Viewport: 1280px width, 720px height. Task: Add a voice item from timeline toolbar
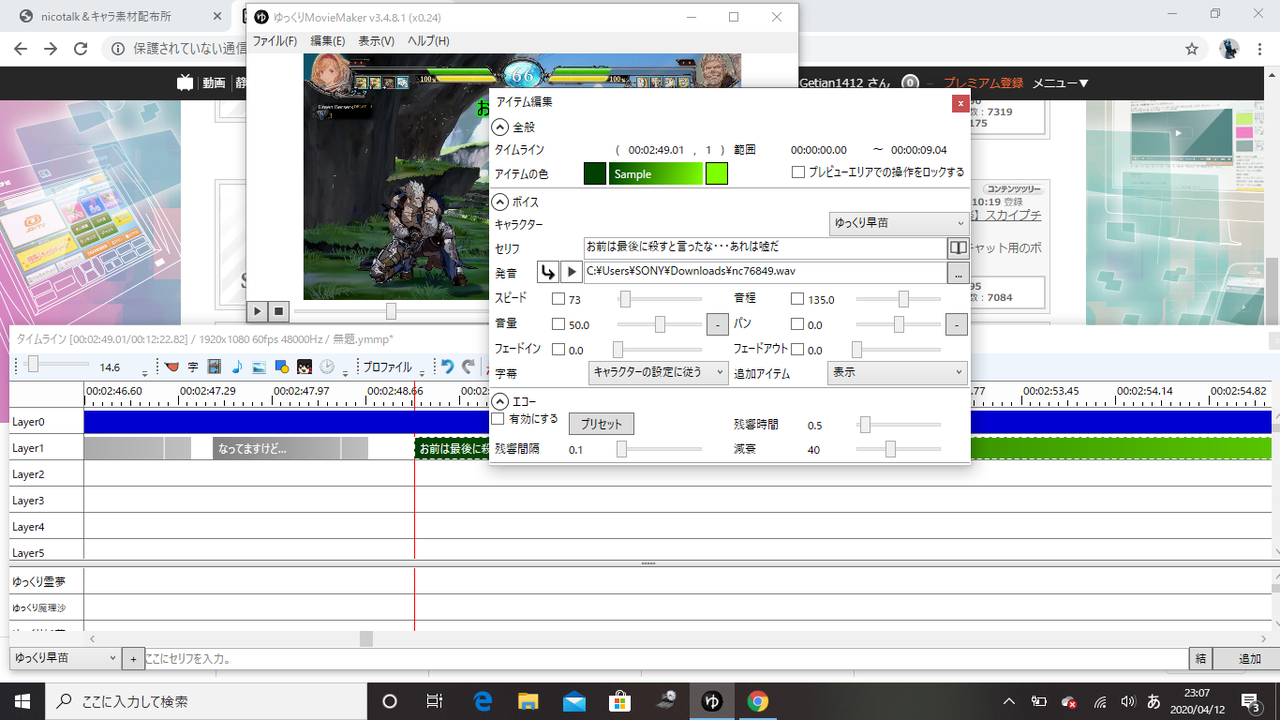172,367
